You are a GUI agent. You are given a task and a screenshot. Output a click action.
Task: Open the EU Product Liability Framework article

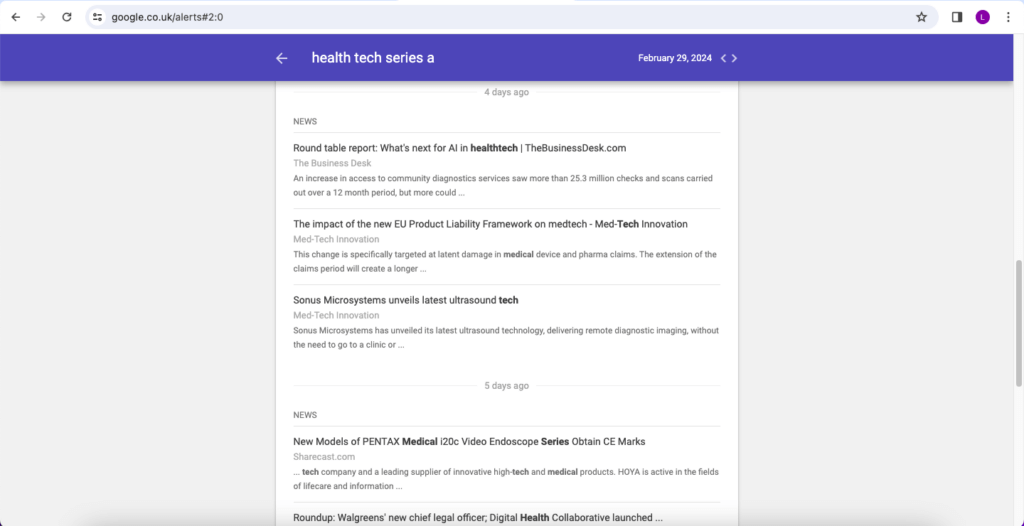490,224
